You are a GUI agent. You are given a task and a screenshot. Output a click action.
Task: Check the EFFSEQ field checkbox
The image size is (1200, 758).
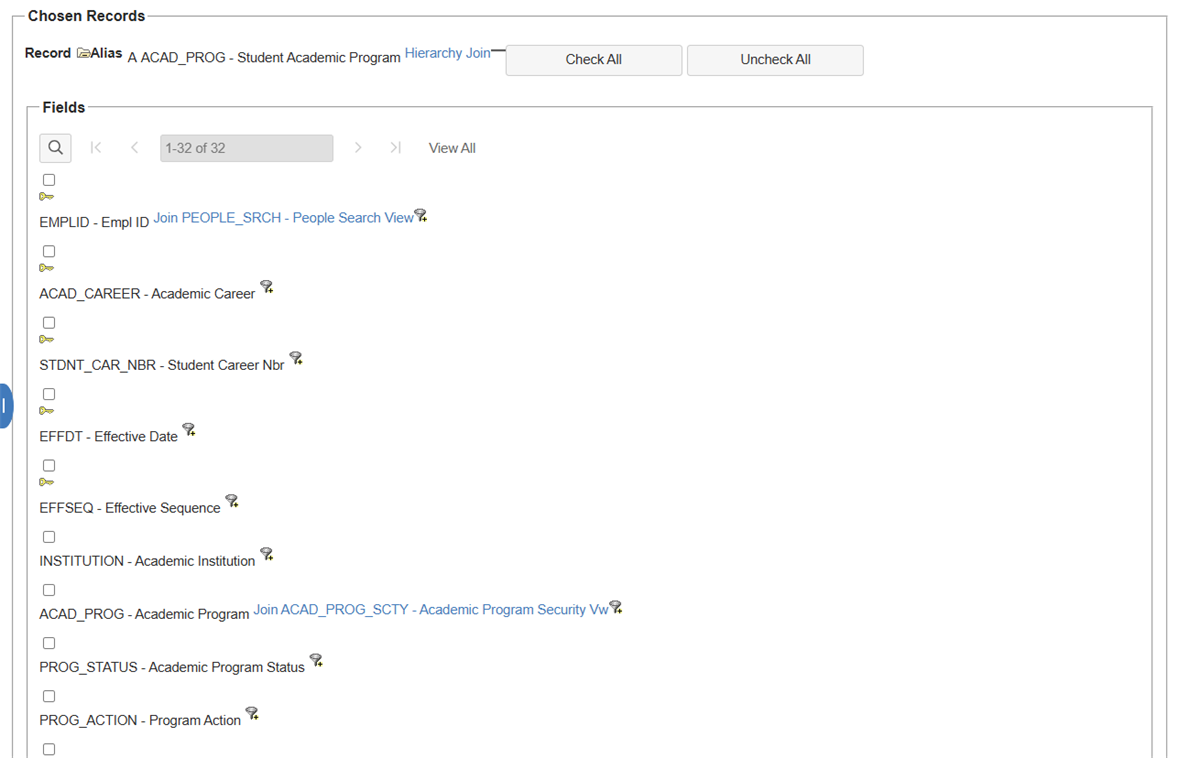click(49, 465)
